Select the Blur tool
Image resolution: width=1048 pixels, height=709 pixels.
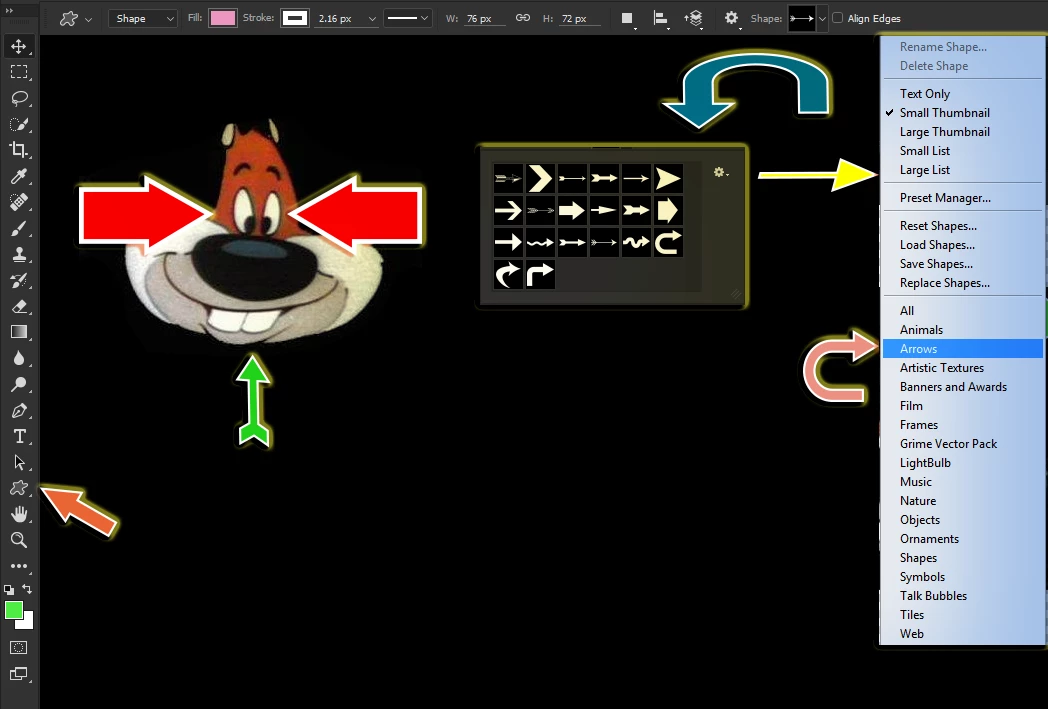click(x=19, y=358)
